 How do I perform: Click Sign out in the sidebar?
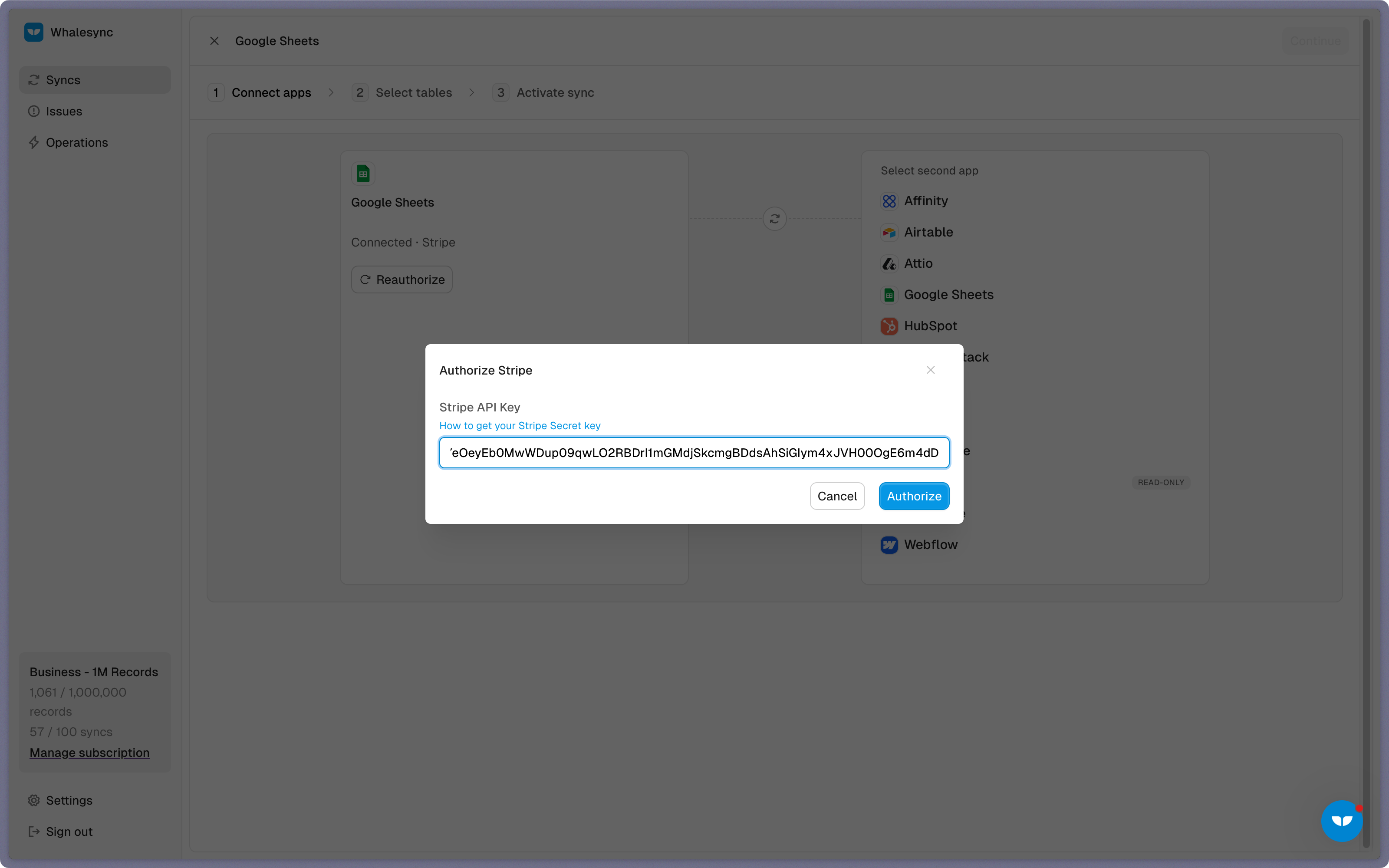[x=95, y=831]
